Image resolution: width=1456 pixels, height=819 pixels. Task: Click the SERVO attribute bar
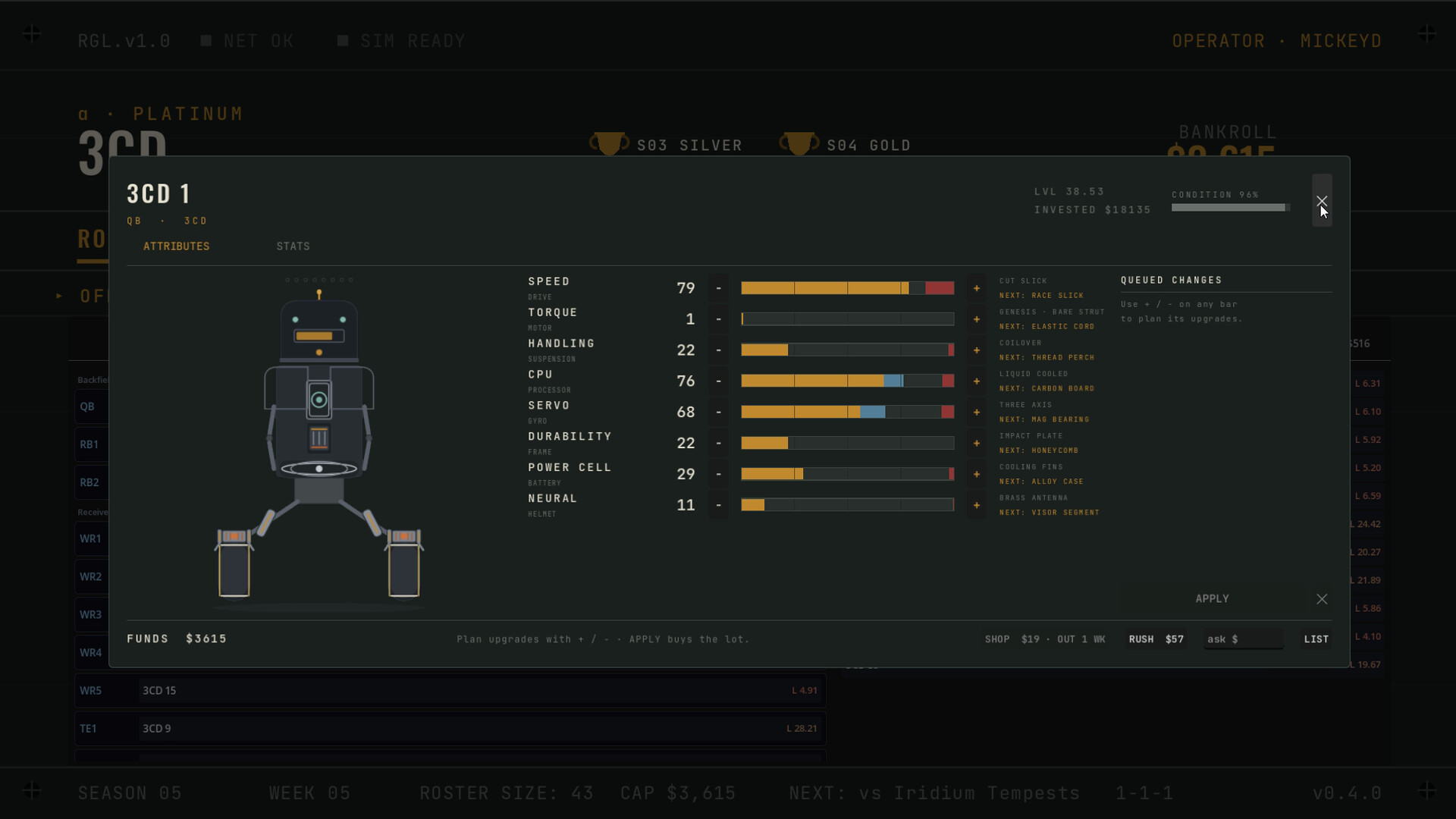click(847, 413)
